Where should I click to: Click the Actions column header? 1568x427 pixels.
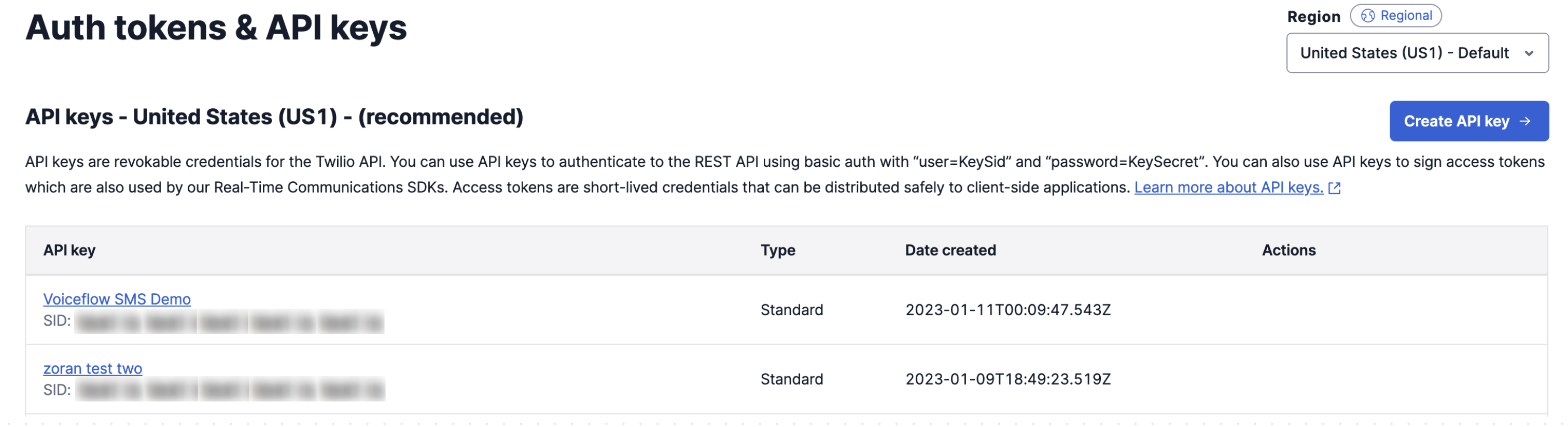point(1288,250)
